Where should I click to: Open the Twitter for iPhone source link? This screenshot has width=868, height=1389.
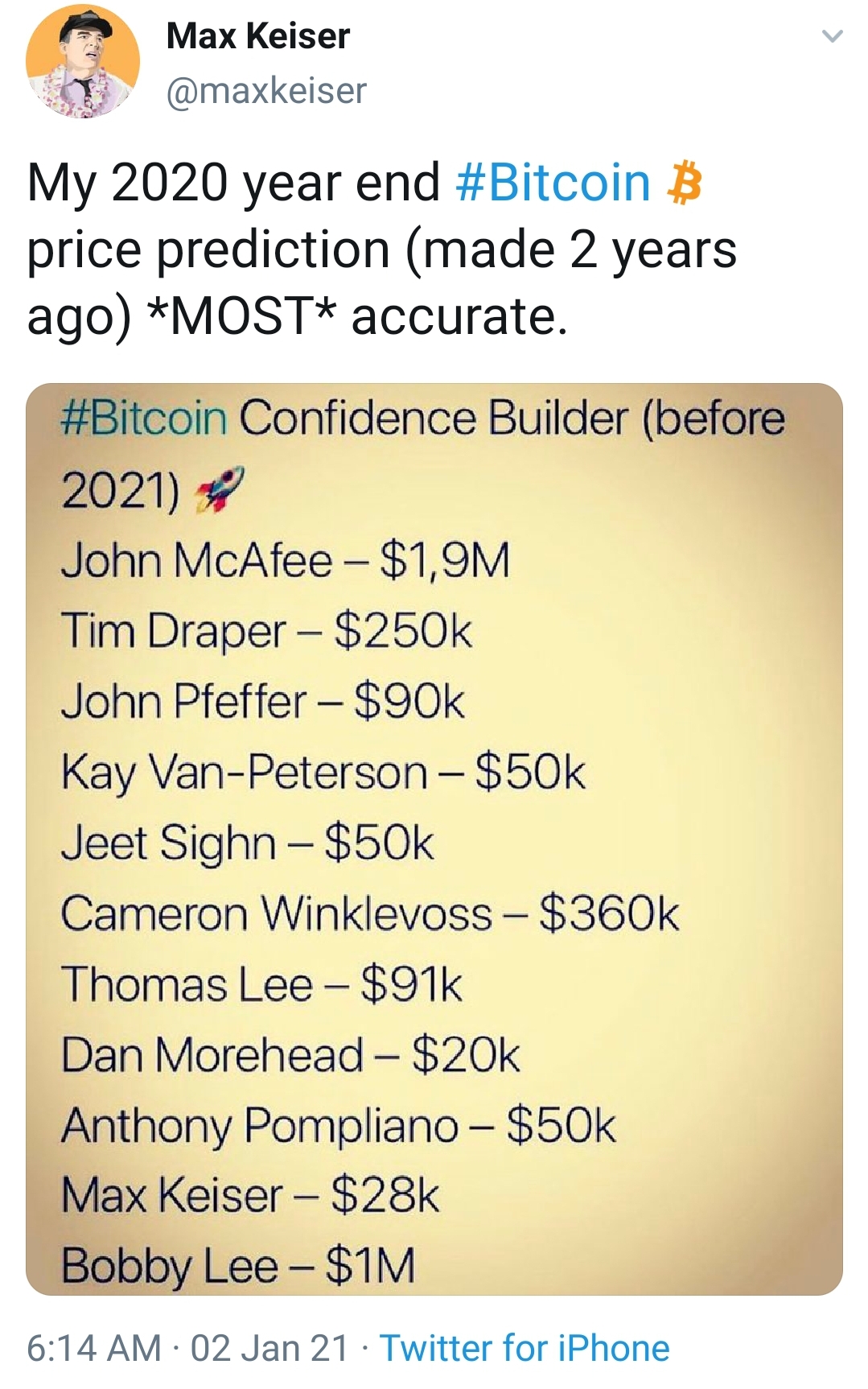tap(525, 1348)
